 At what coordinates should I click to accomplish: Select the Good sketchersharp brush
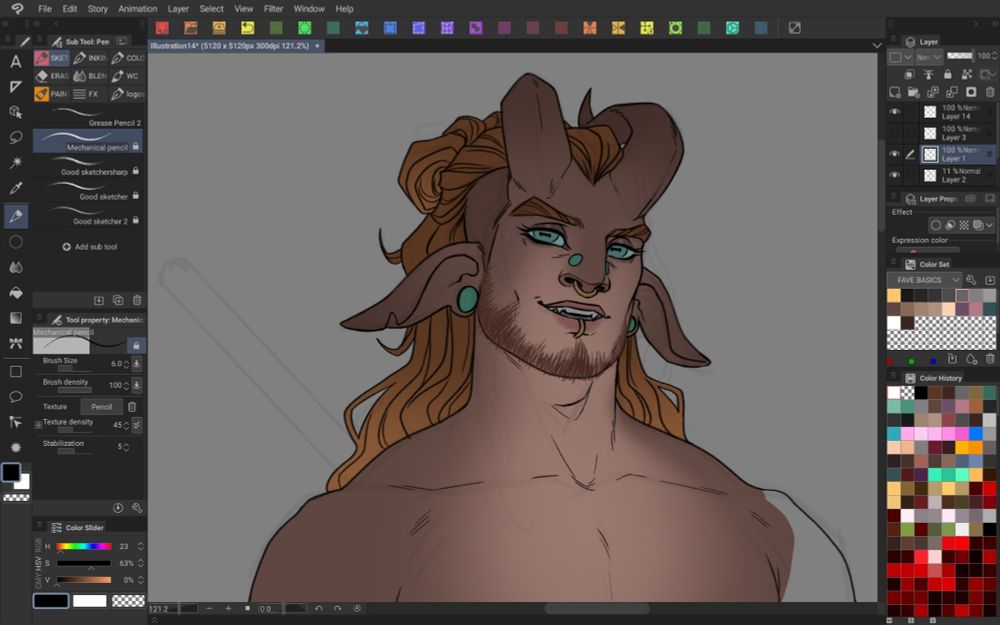pyautogui.click(x=88, y=166)
